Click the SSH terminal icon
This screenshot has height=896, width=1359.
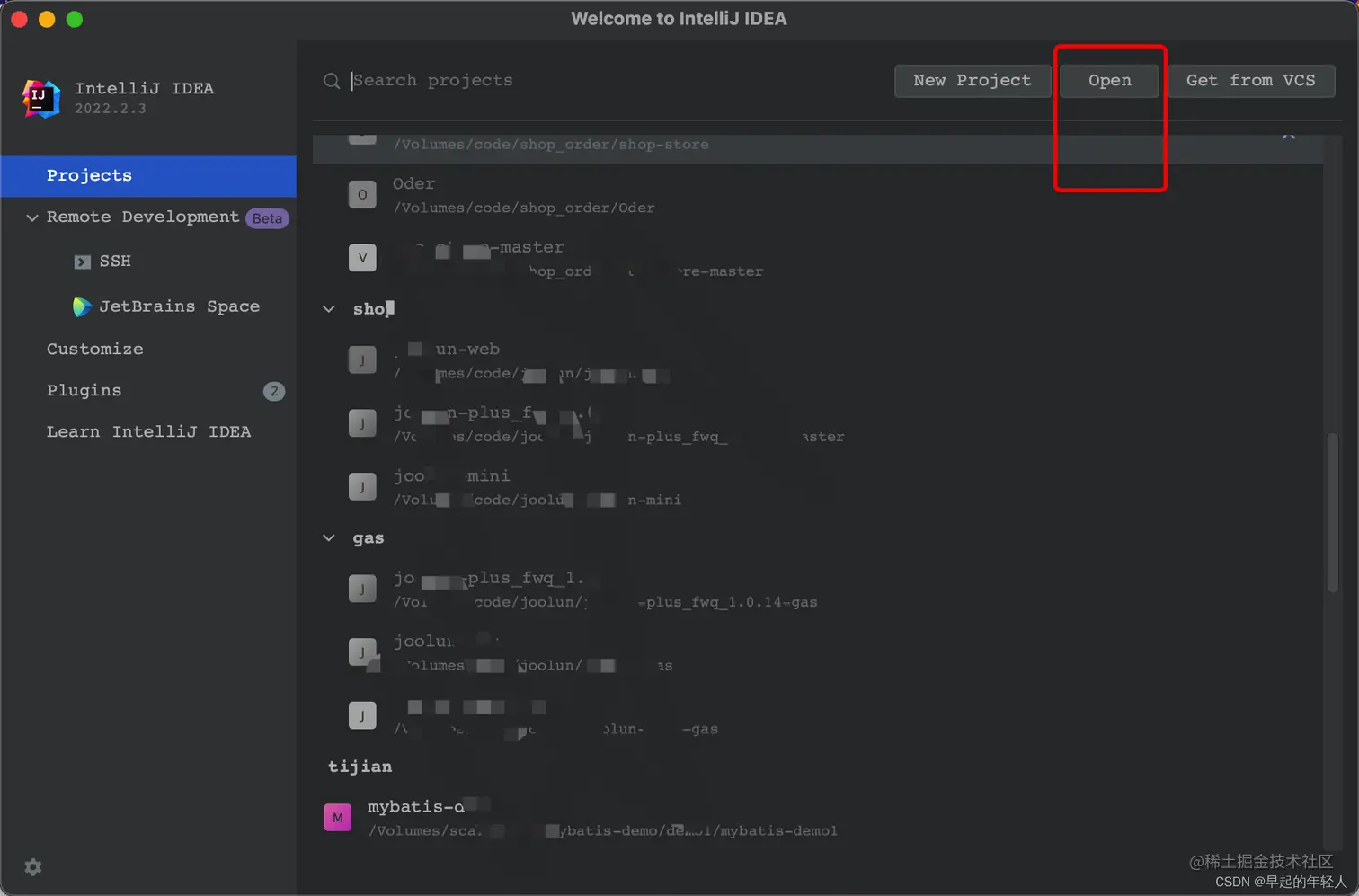pyautogui.click(x=82, y=262)
